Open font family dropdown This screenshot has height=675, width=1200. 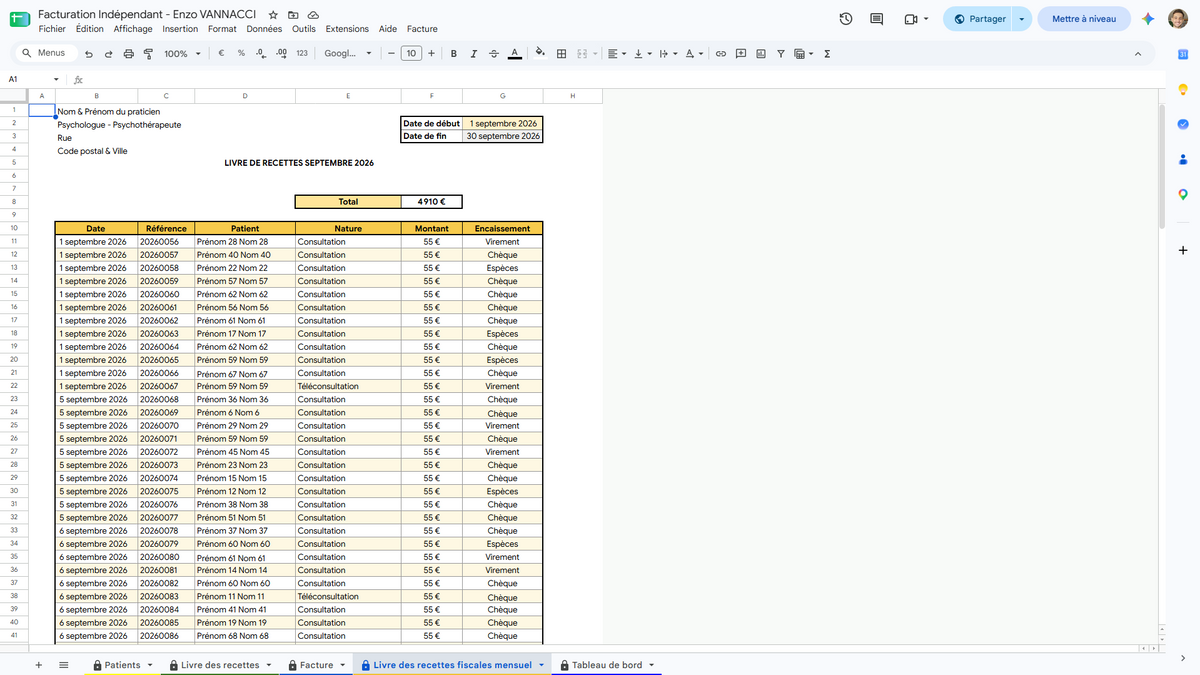click(x=348, y=54)
